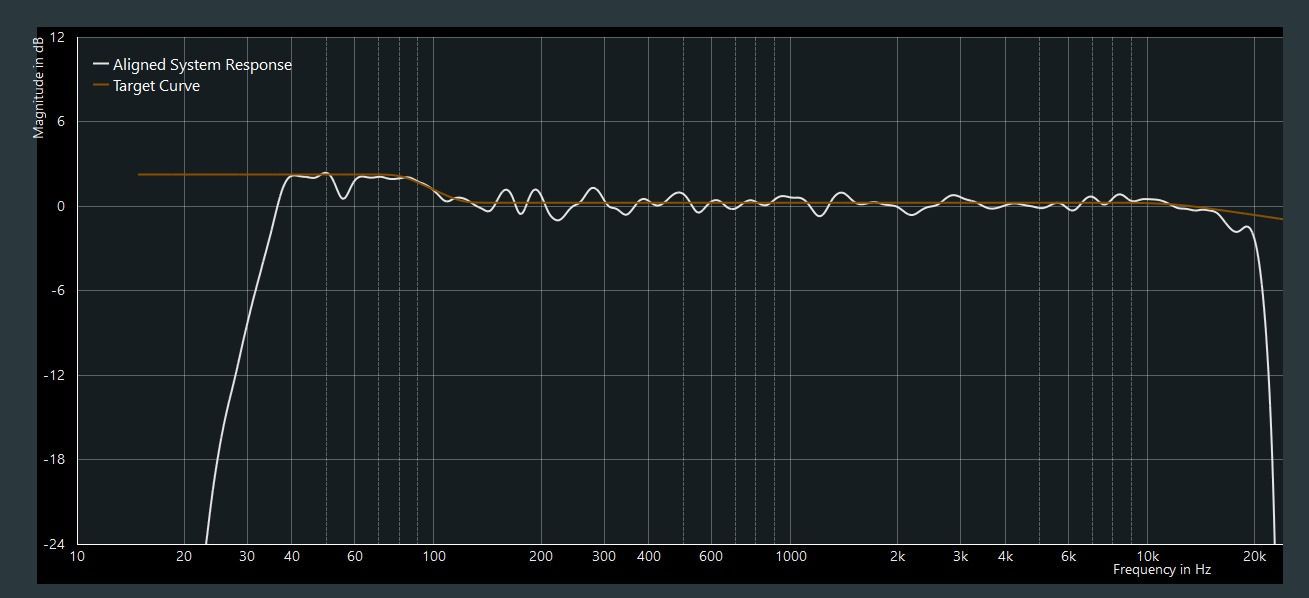Click the white legend line swatch
Screen dimensions: 1309x598
[x=101, y=64]
